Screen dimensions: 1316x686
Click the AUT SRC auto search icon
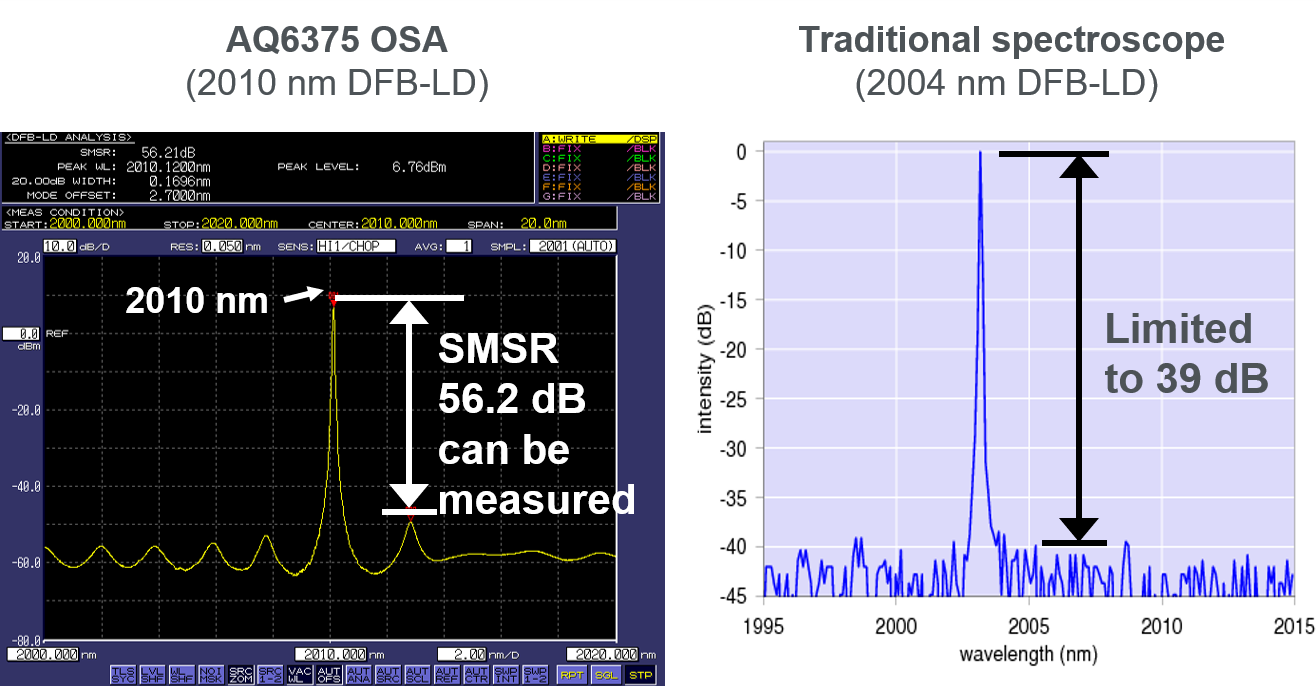coord(388,675)
